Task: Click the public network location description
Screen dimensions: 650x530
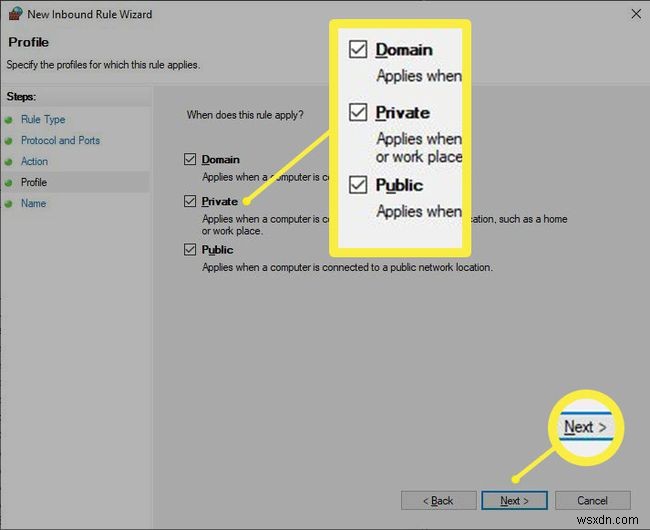Action: pyautogui.click(x=347, y=267)
